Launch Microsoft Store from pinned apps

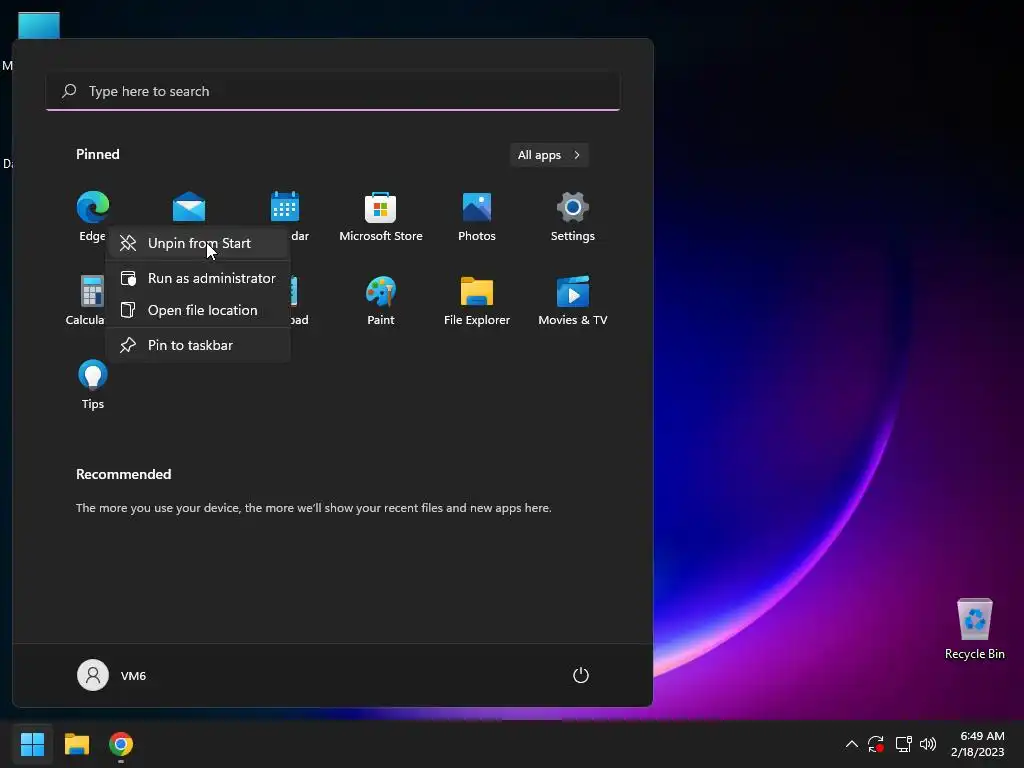(381, 217)
